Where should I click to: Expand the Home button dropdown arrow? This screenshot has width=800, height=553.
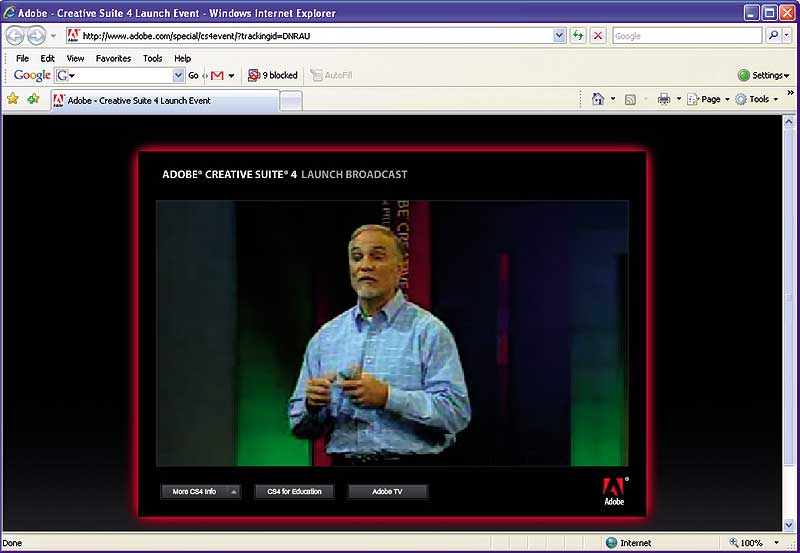613,99
